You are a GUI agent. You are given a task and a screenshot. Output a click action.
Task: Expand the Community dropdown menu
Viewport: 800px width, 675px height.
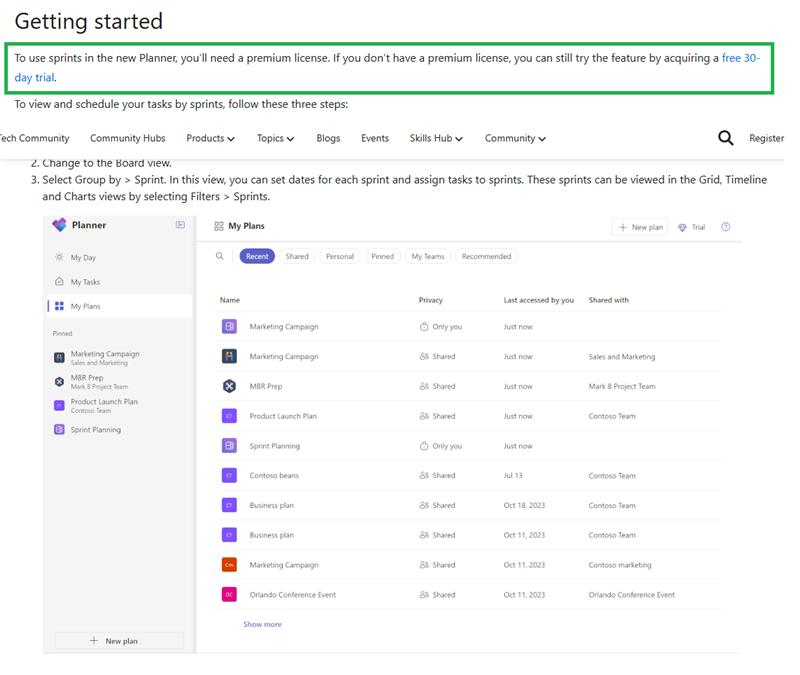[515, 138]
